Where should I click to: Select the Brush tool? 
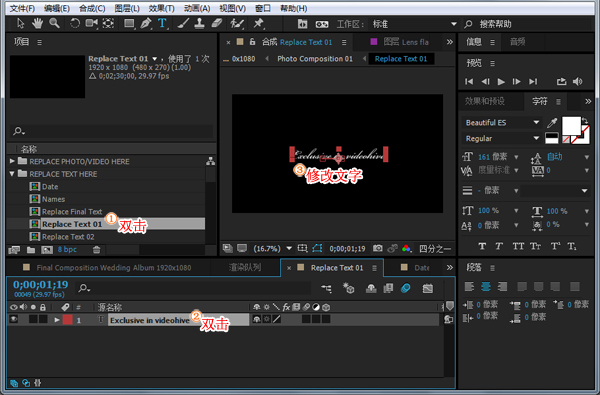click(183, 24)
